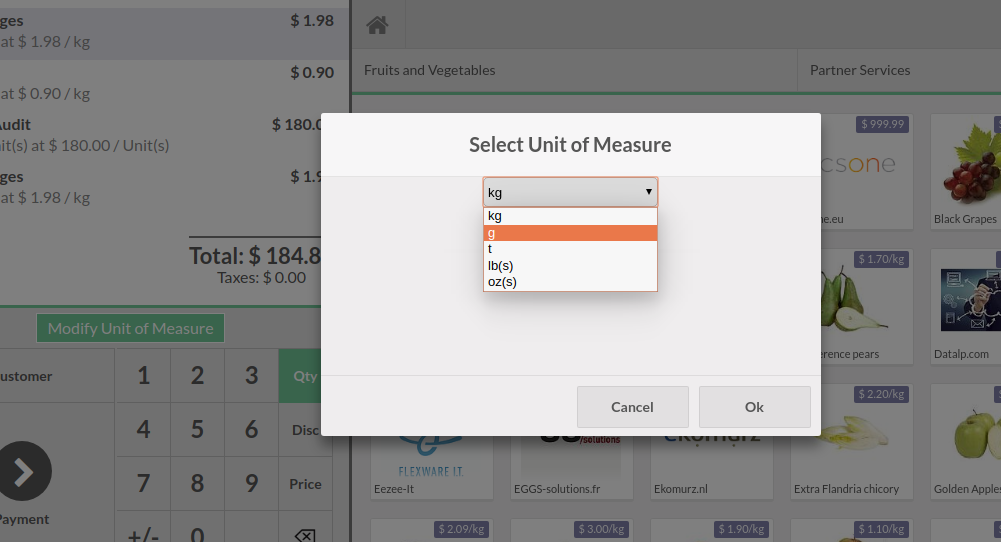The image size is (1001, 542).
Task: Click the Payment arrow circle icon
Action: (24, 471)
